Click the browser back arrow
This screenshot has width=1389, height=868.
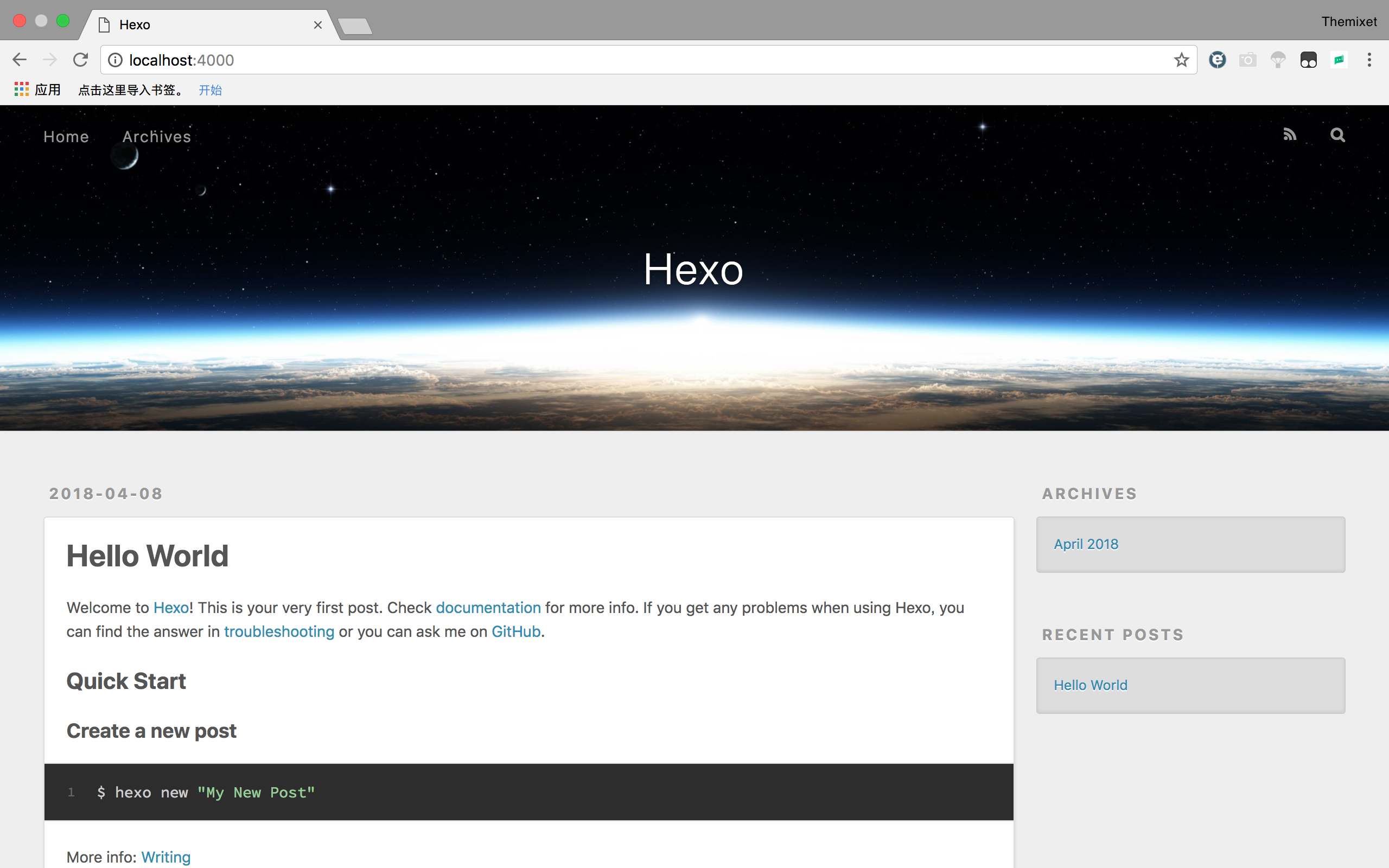(x=20, y=60)
